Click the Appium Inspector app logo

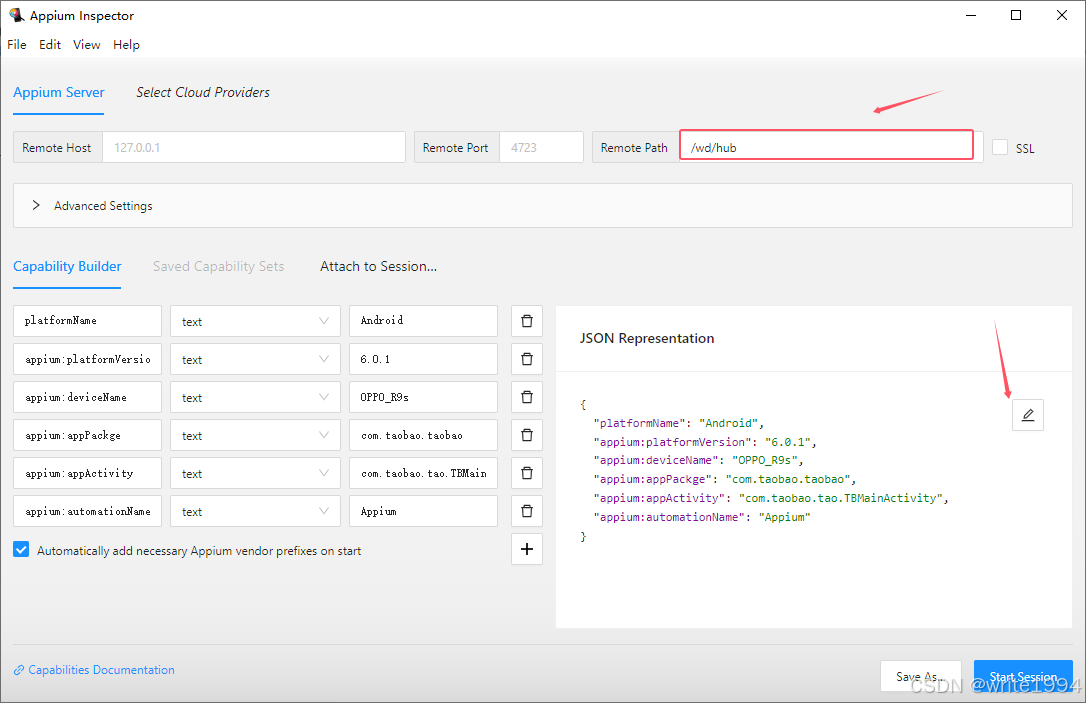pos(16,15)
